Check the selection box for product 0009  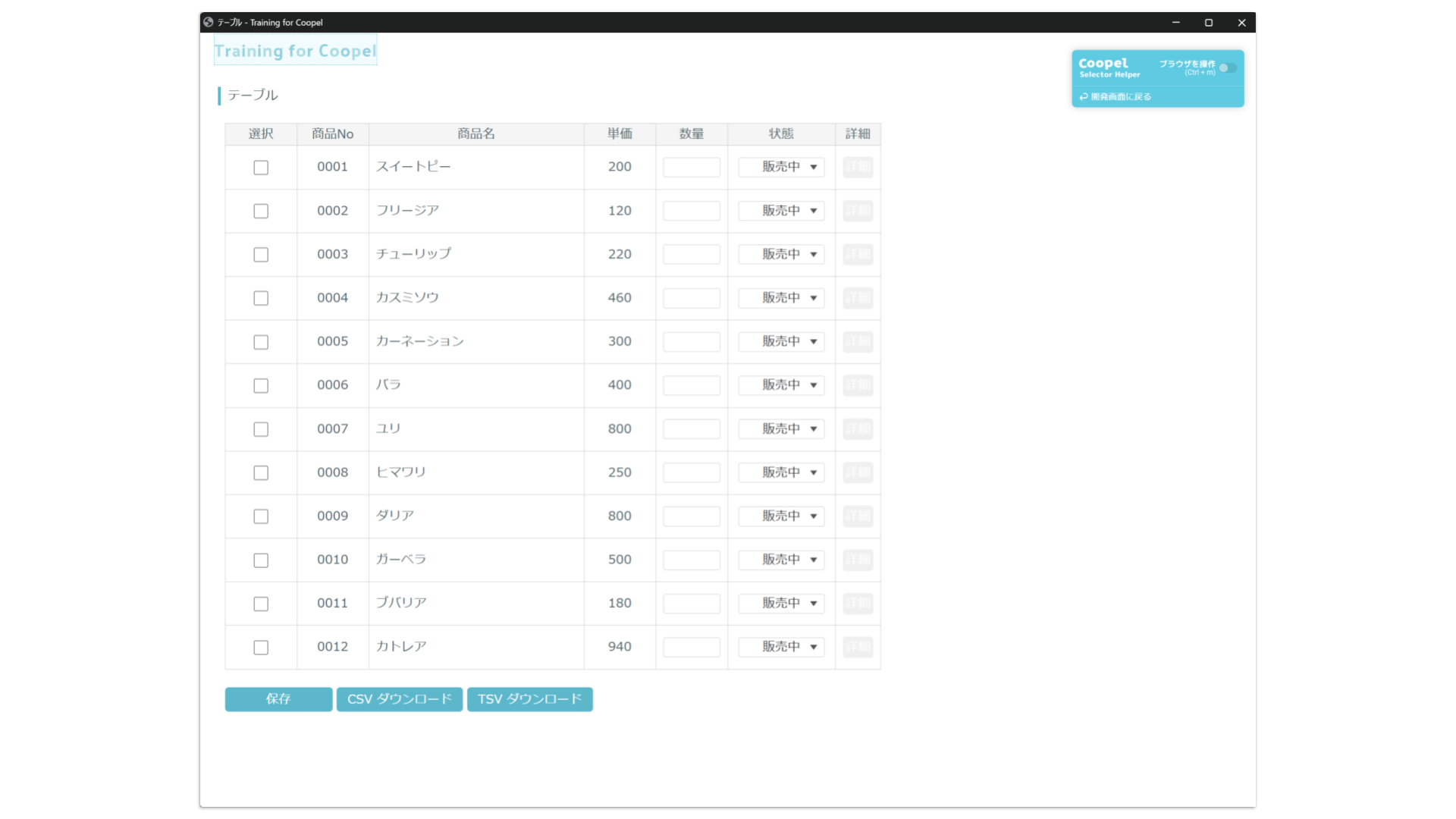(x=261, y=516)
